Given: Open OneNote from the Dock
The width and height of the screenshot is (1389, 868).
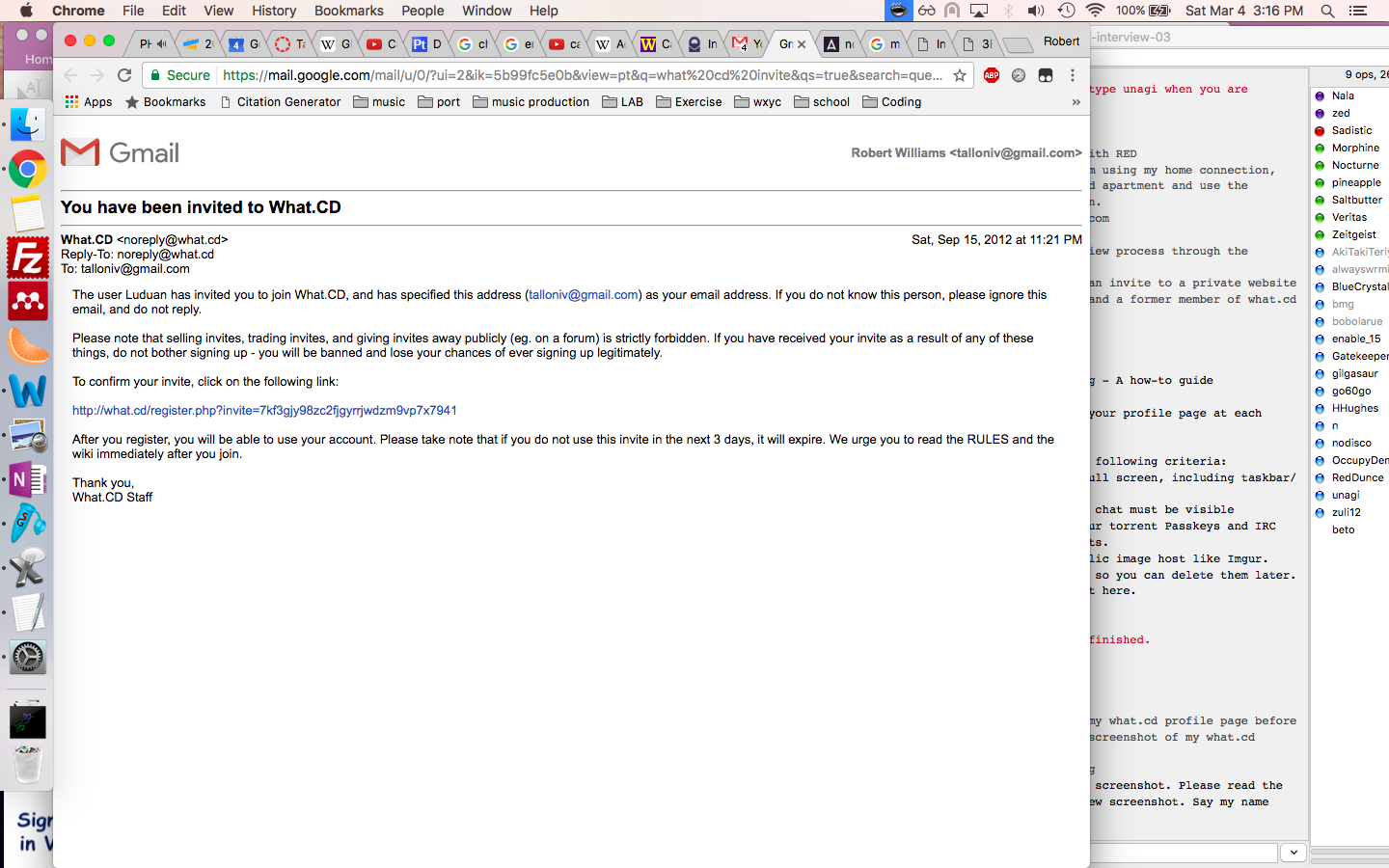Looking at the screenshot, I should pos(28,479).
